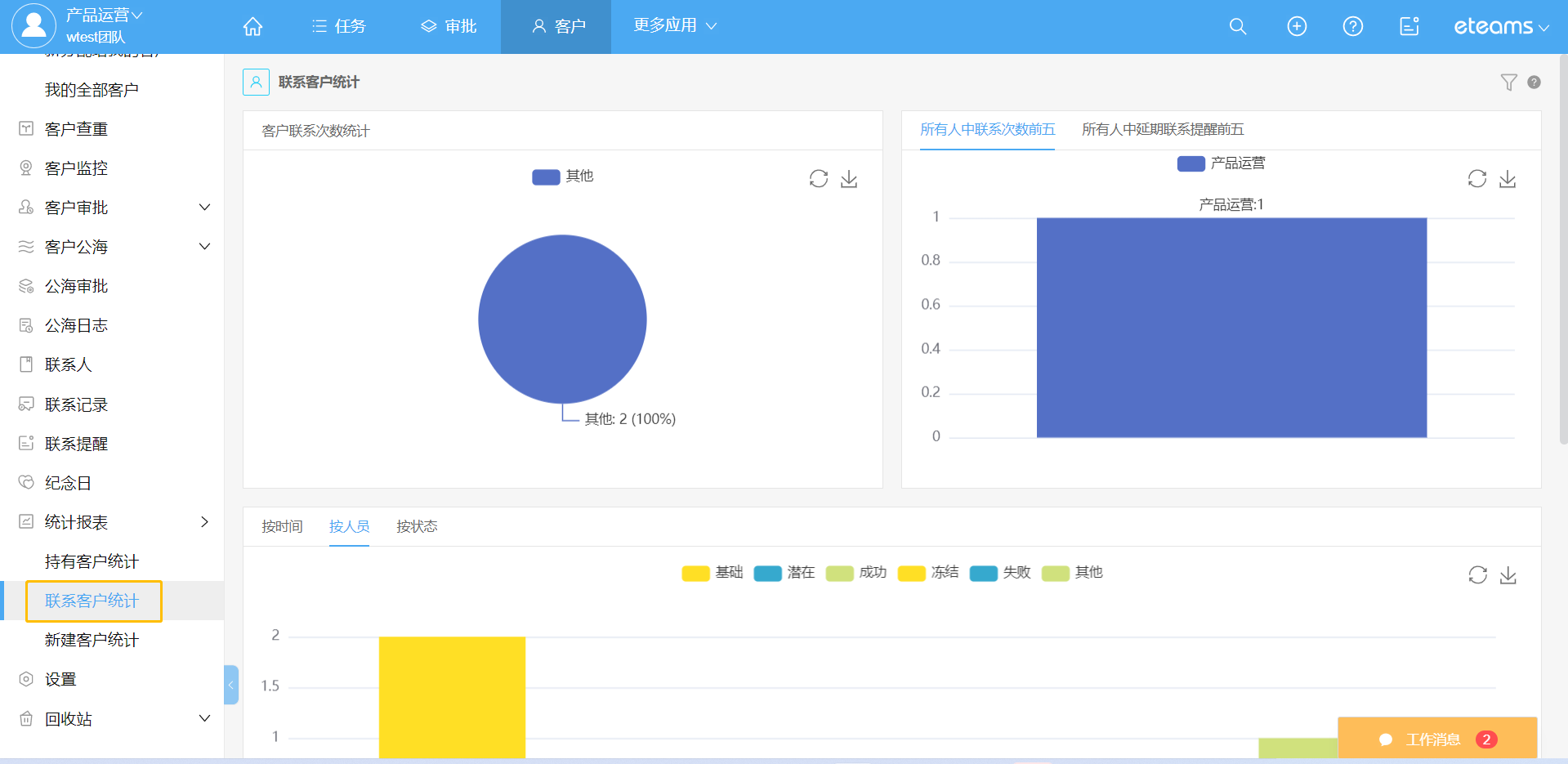Expand the 客户审批 sidebar section
Image resolution: width=1568 pixels, height=764 pixels.
point(204,208)
